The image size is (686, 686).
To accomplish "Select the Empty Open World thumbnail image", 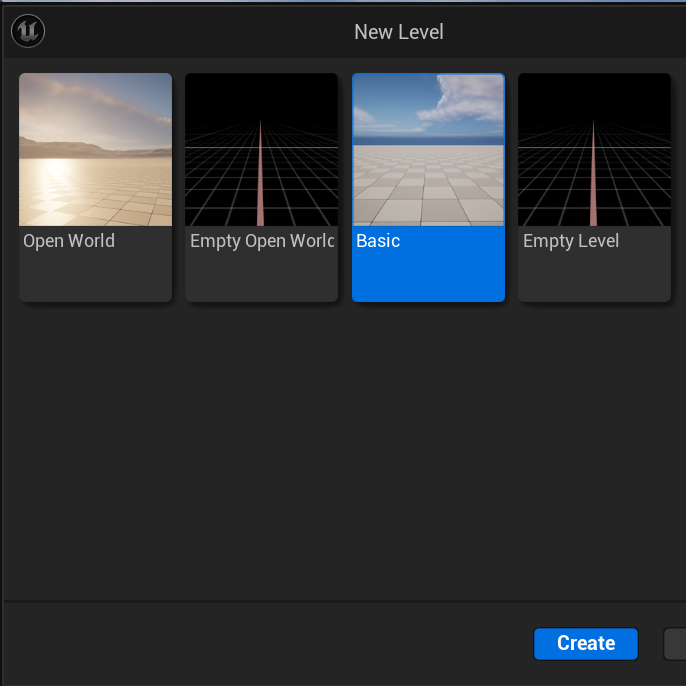I will tap(262, 150).
